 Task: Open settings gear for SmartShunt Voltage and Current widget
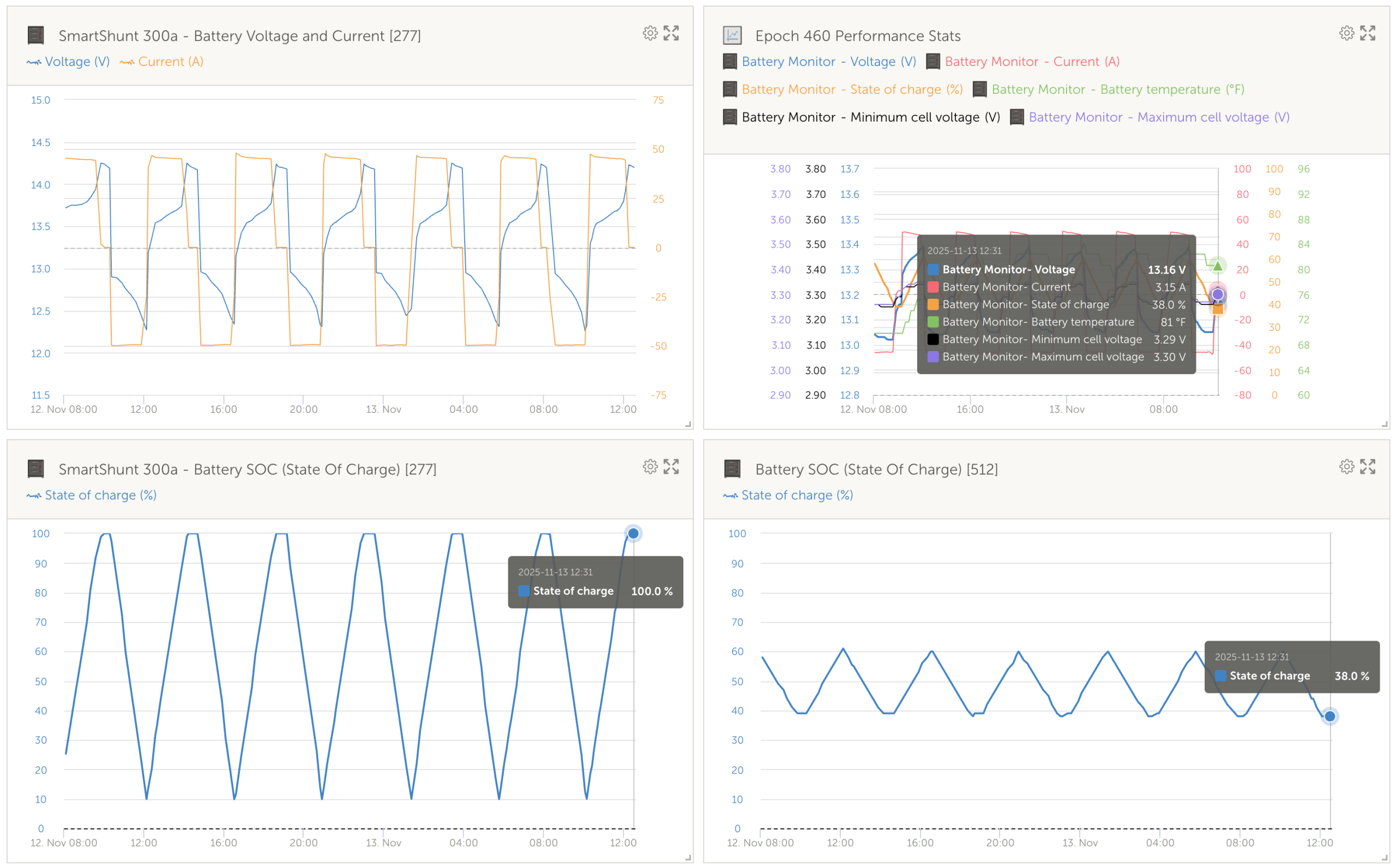coord(650,33)
